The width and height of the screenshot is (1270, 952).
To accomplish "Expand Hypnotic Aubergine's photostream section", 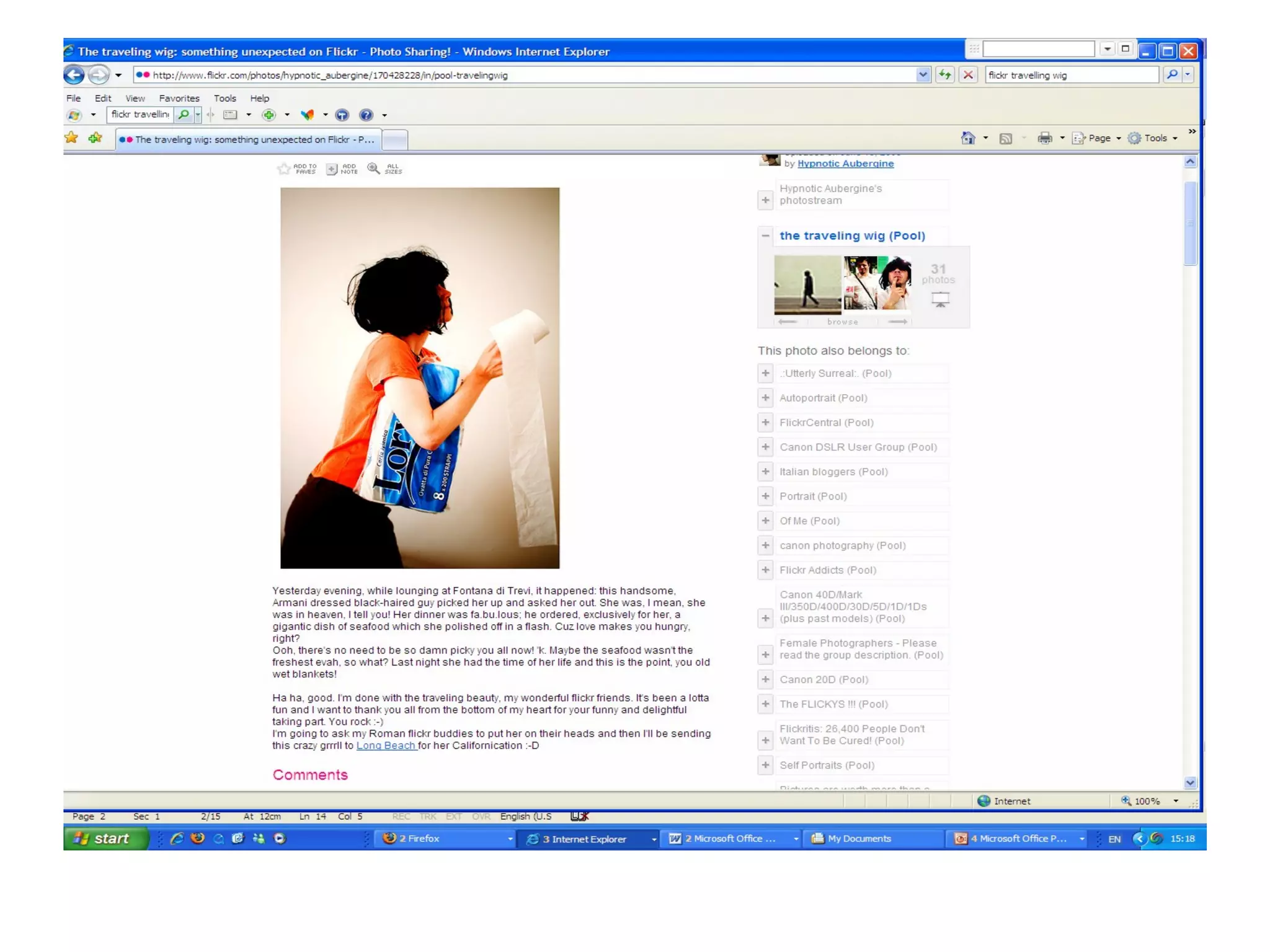I will [x=765, y=200].
